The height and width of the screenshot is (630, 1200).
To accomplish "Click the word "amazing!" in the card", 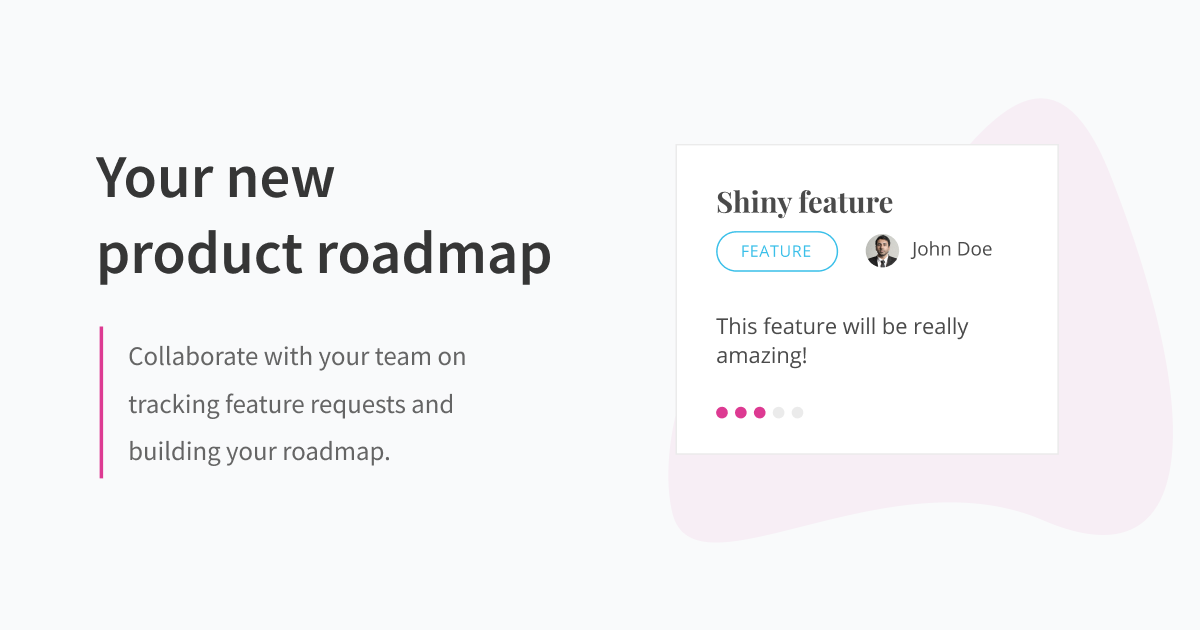I will (761, 356).
